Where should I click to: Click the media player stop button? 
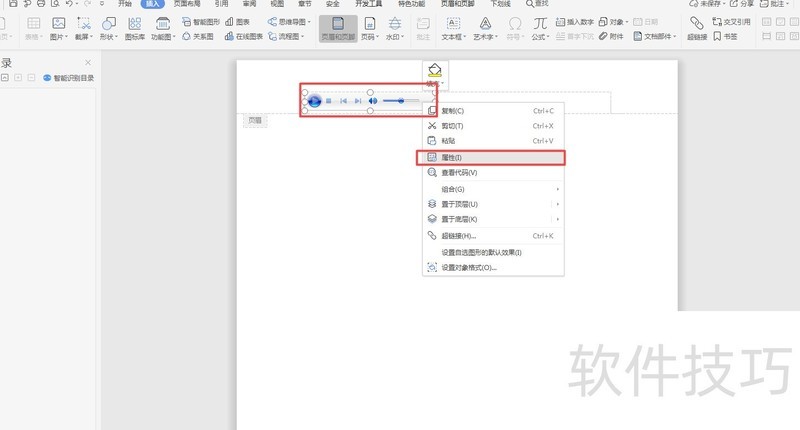(329, 101)
